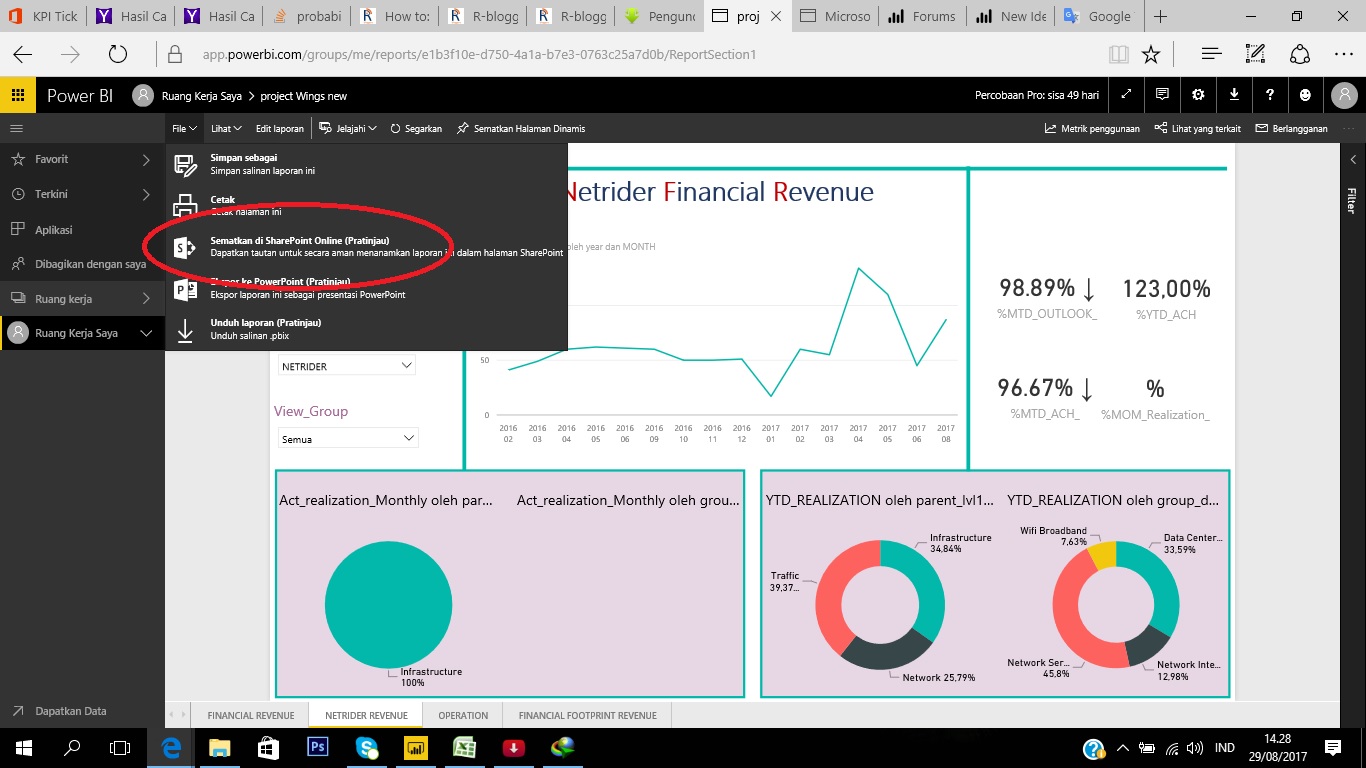This screenshot has width=1366, height=768.
Task: Click the browser back arrow
Action: [x=22, y=54]
